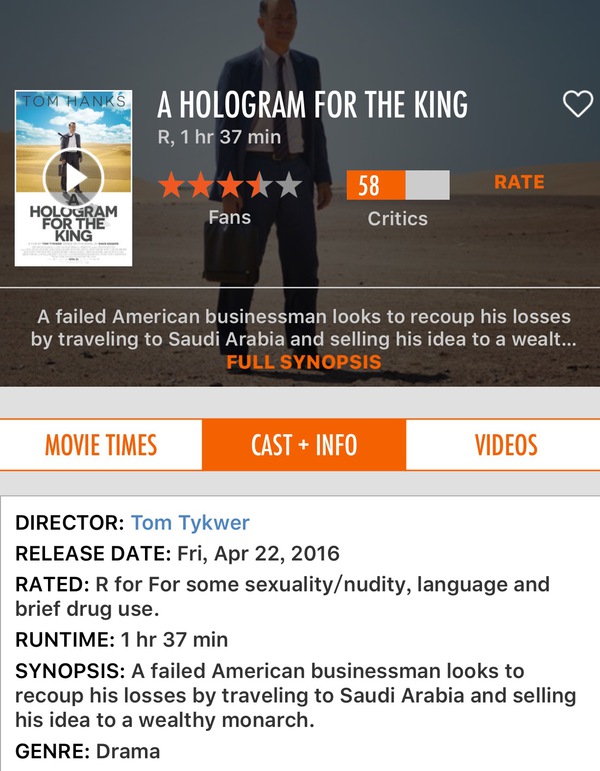This screenshot has height=771, width=600.
Task: Open the critics score 58 bar
Action: [x=398, y=185]
